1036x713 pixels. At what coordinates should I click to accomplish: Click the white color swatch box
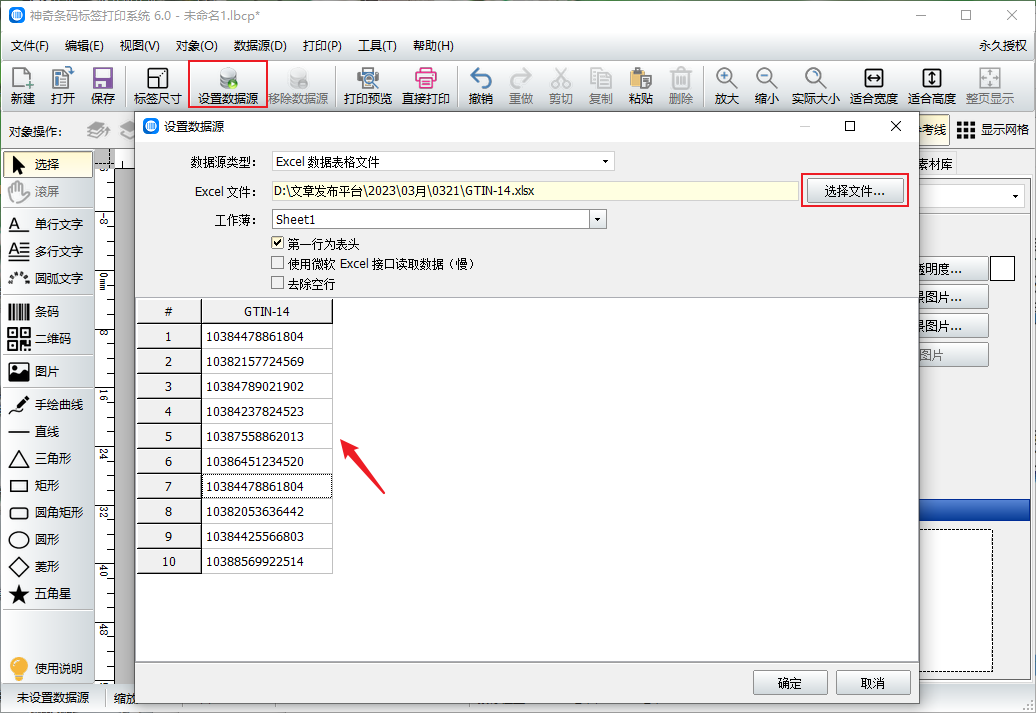pos(1003,268)
